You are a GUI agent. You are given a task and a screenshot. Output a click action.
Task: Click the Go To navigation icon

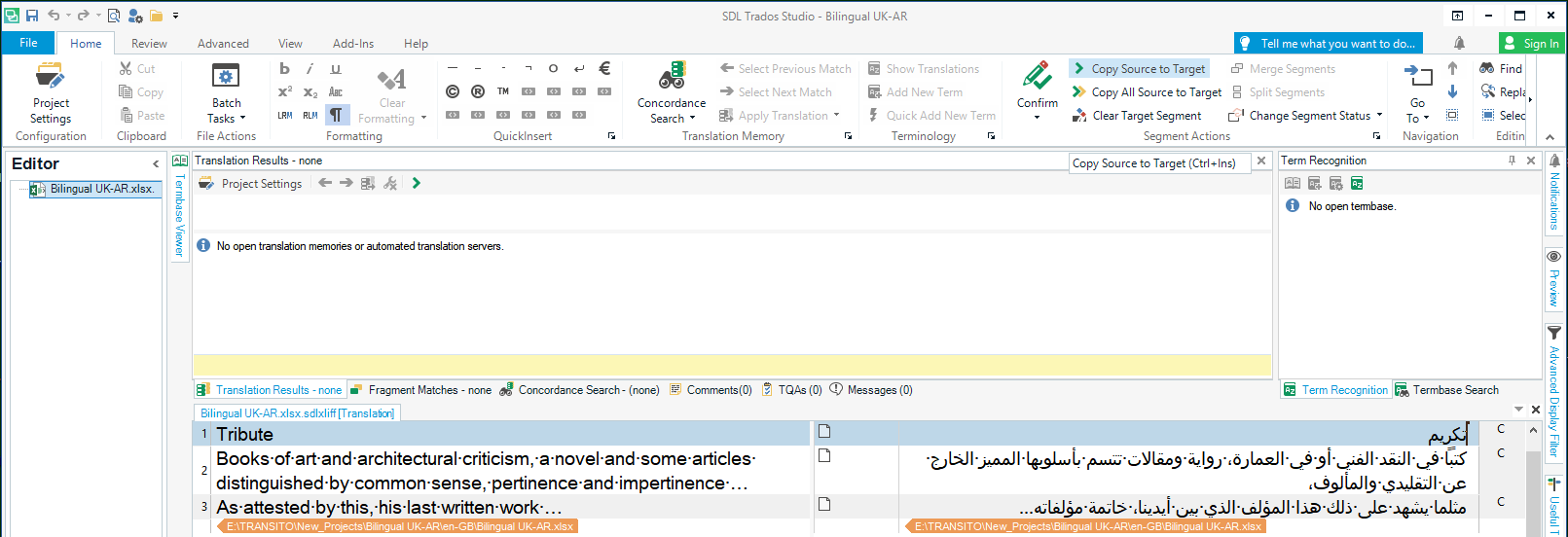click(1418, 76)
